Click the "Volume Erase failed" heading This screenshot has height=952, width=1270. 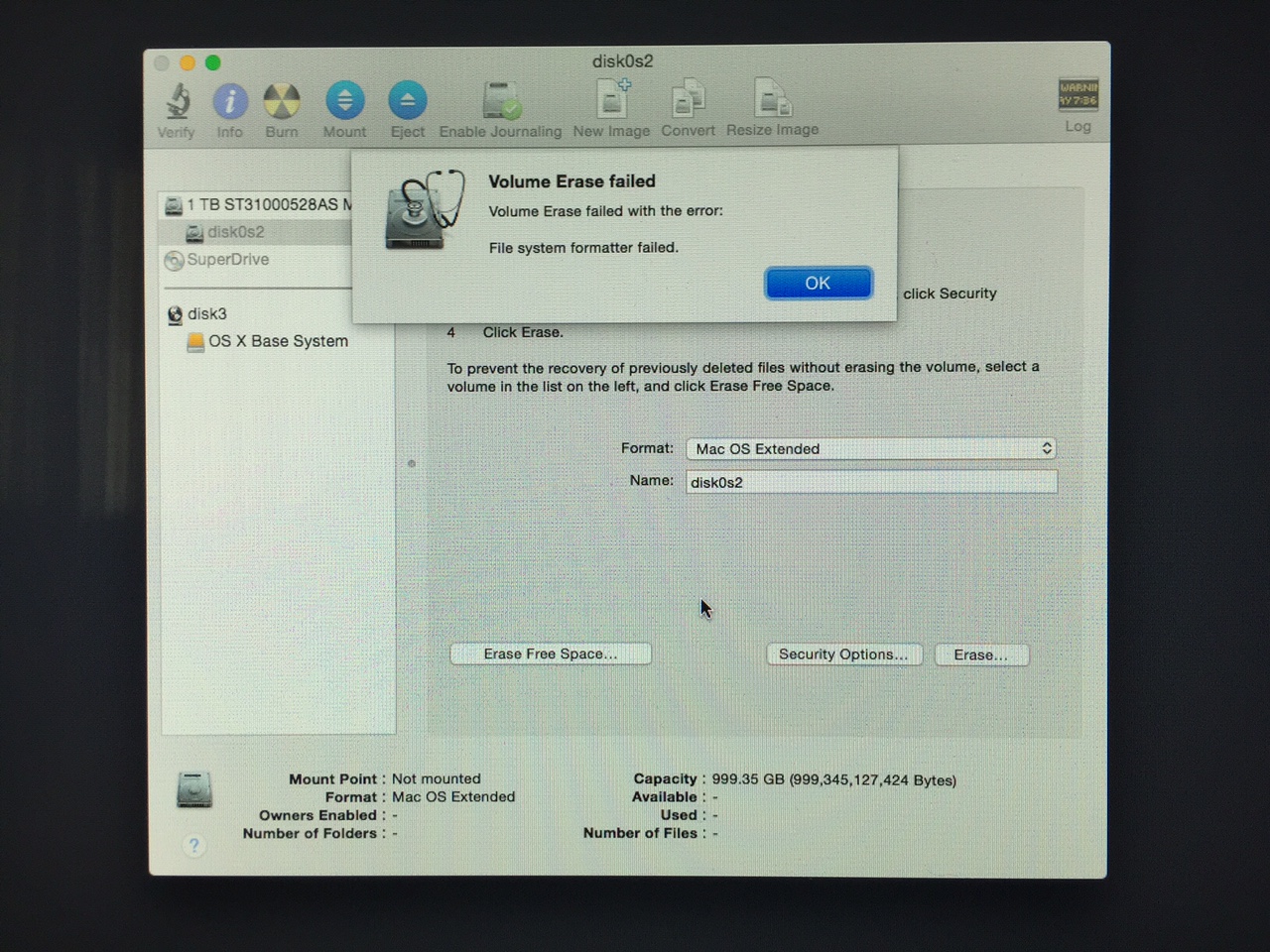(571, 181)
